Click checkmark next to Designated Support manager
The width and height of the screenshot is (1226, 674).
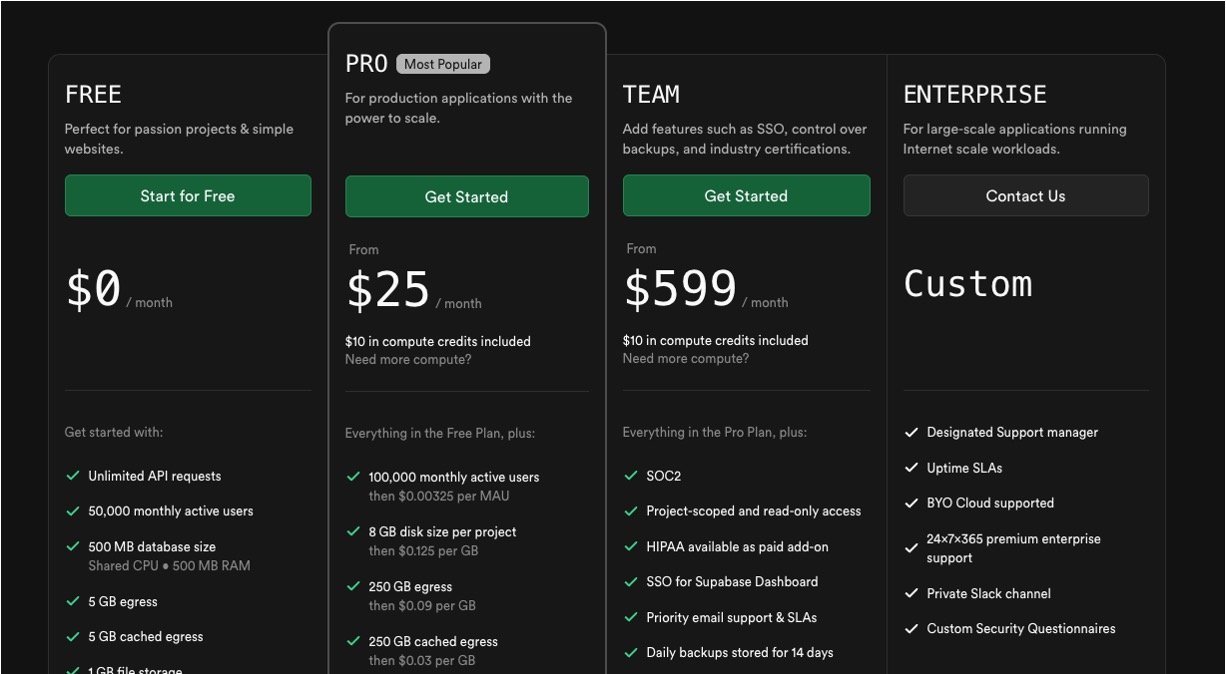[911, 432]
